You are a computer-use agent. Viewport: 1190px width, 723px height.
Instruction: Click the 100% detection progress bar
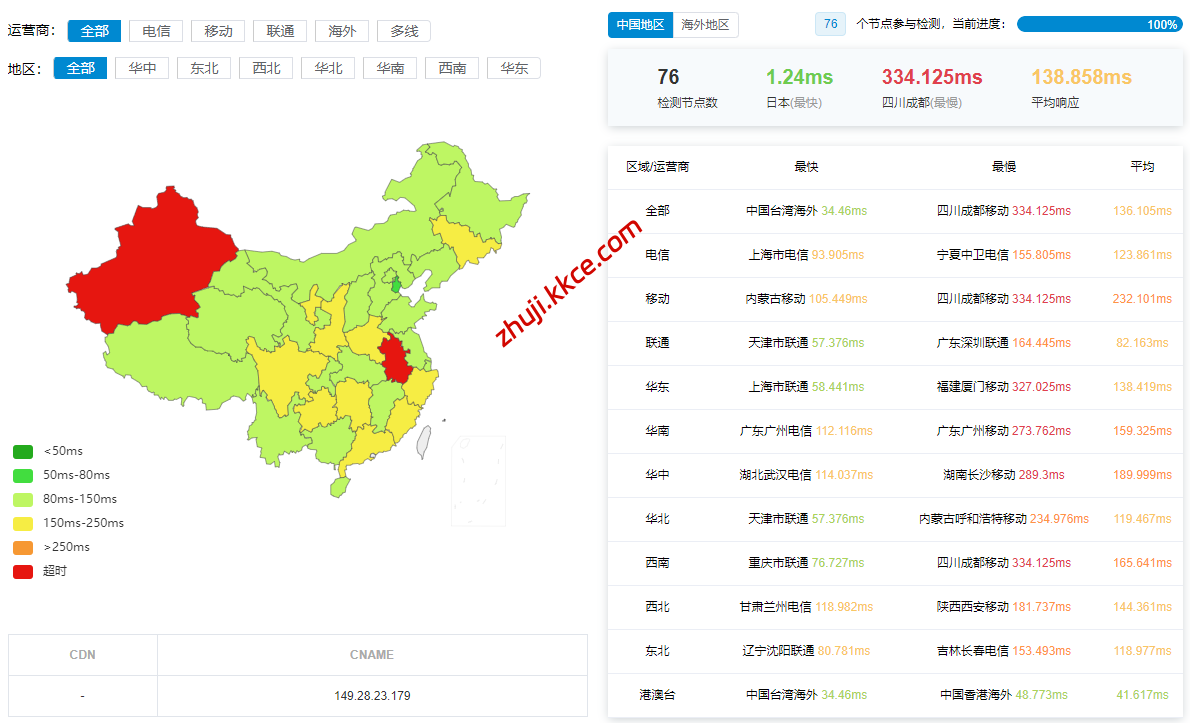1099,24
